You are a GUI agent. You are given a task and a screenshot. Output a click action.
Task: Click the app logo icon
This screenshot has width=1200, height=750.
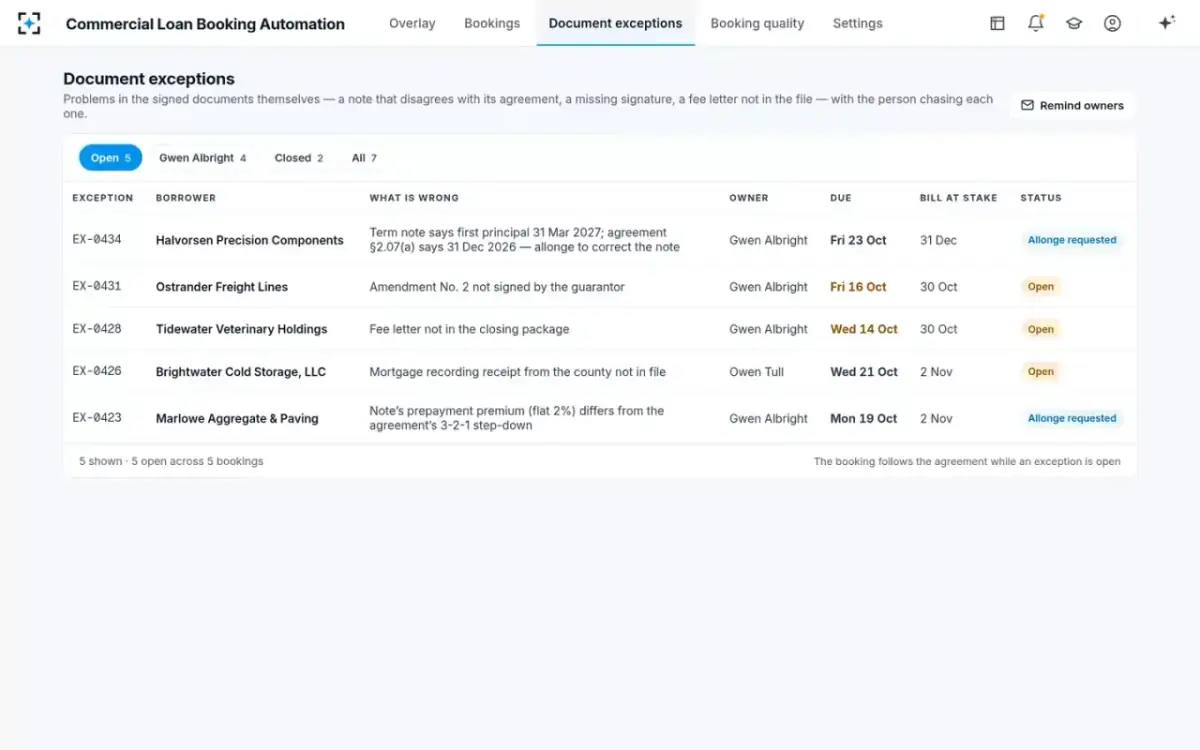click(29, 23)
